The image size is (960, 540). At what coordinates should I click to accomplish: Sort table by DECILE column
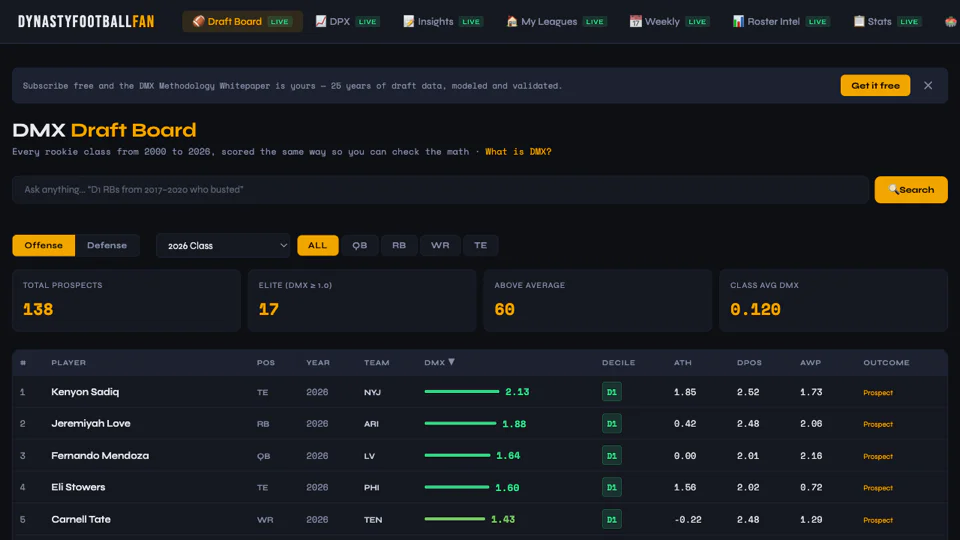click(x=618, y=362)
